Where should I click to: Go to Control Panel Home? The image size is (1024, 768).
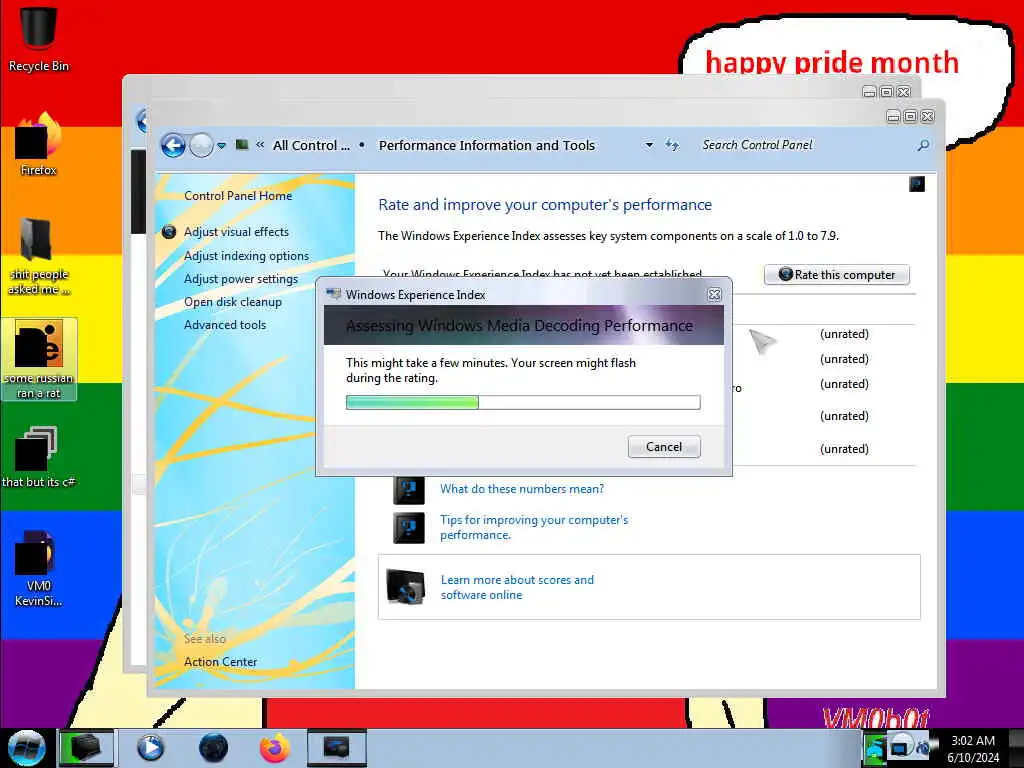(x=238, y=196)
